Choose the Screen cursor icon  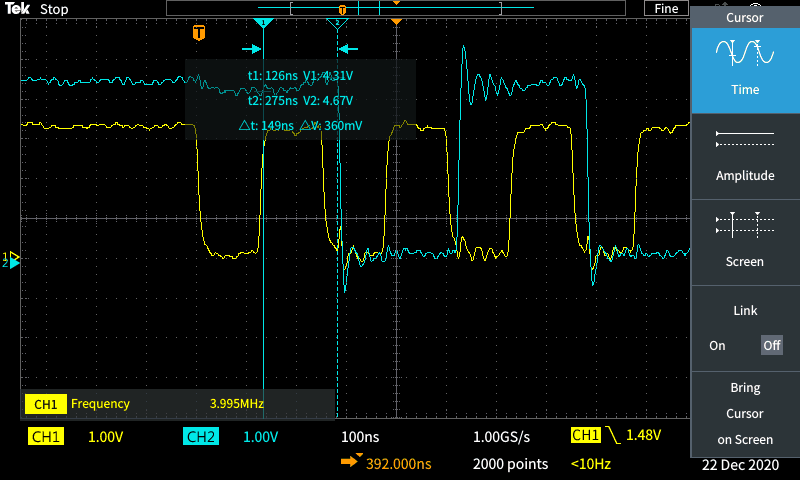744,225
